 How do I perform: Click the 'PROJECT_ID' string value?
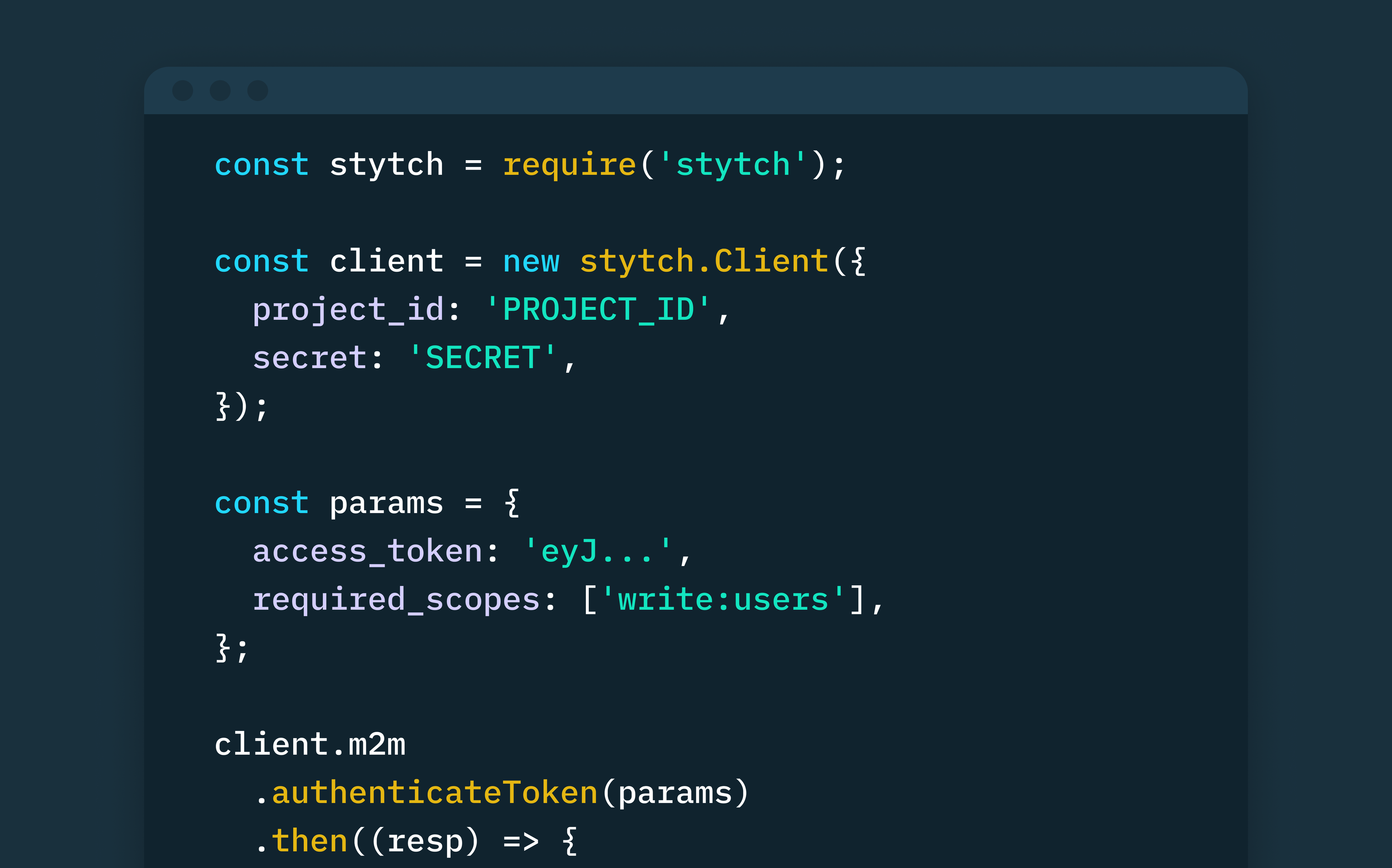[x=598, y=310]
